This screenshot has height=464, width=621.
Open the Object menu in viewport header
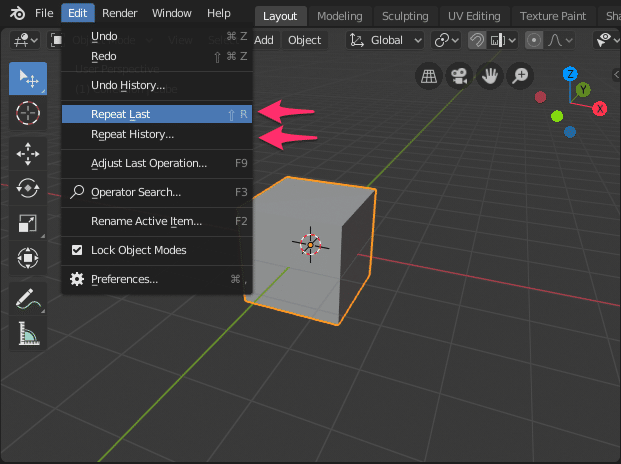305,40
